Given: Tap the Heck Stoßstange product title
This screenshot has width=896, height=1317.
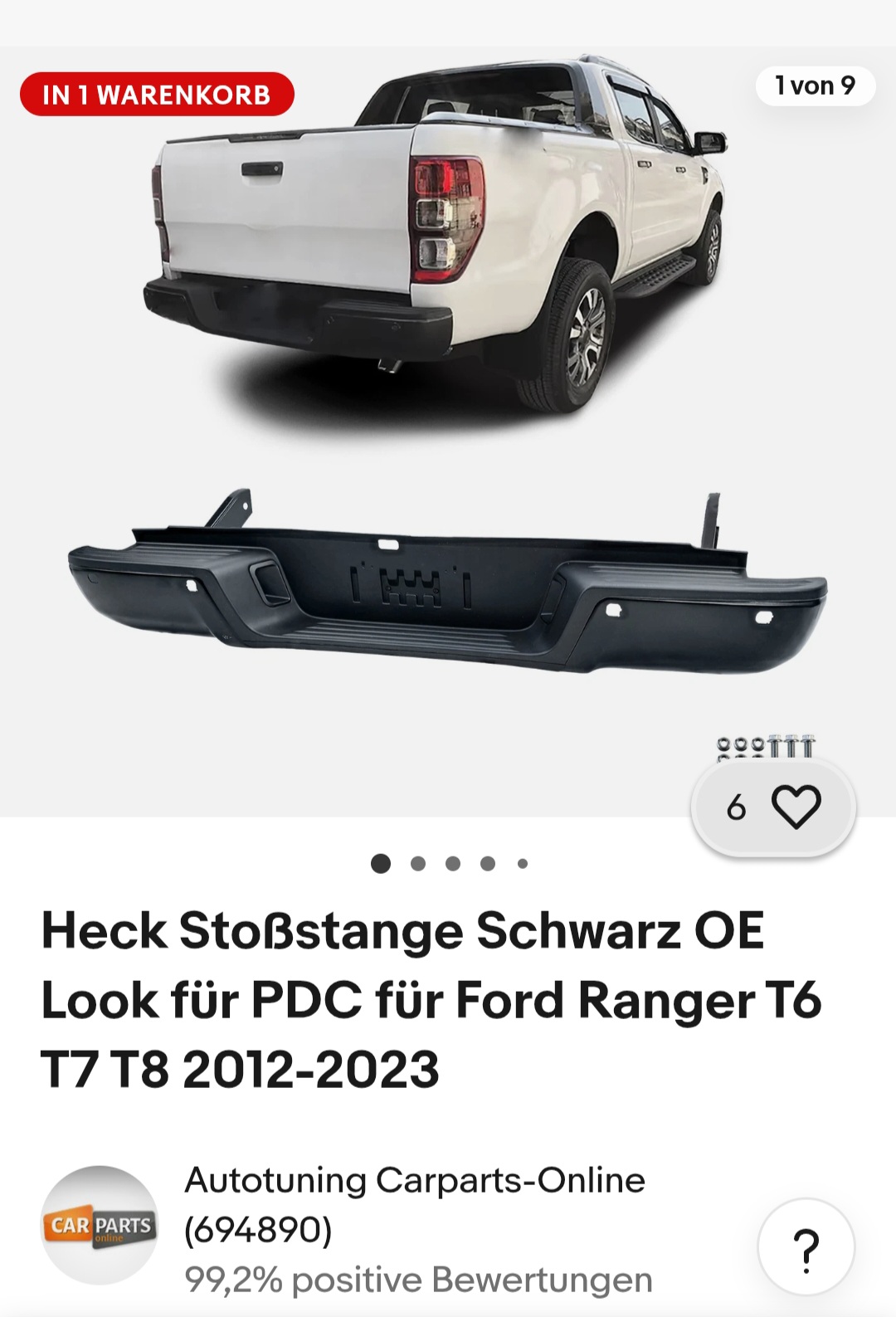Looking at the screenshot, I should [x=431, y=999].
